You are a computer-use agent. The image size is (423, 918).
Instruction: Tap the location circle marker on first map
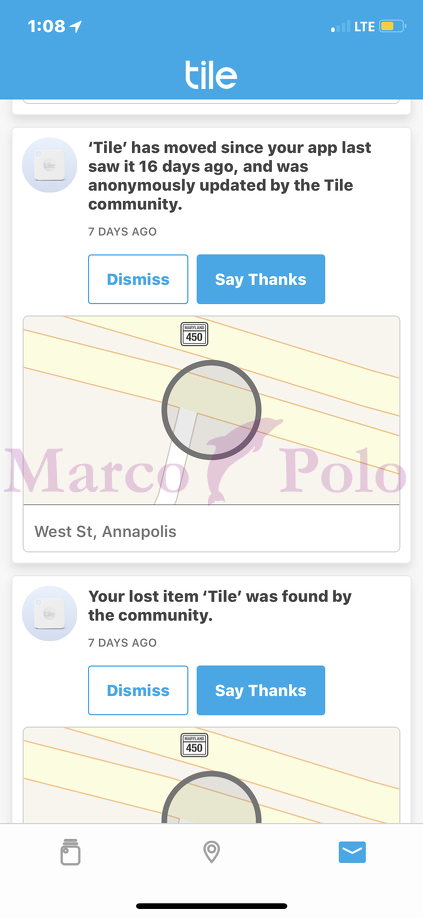(211, 409)
